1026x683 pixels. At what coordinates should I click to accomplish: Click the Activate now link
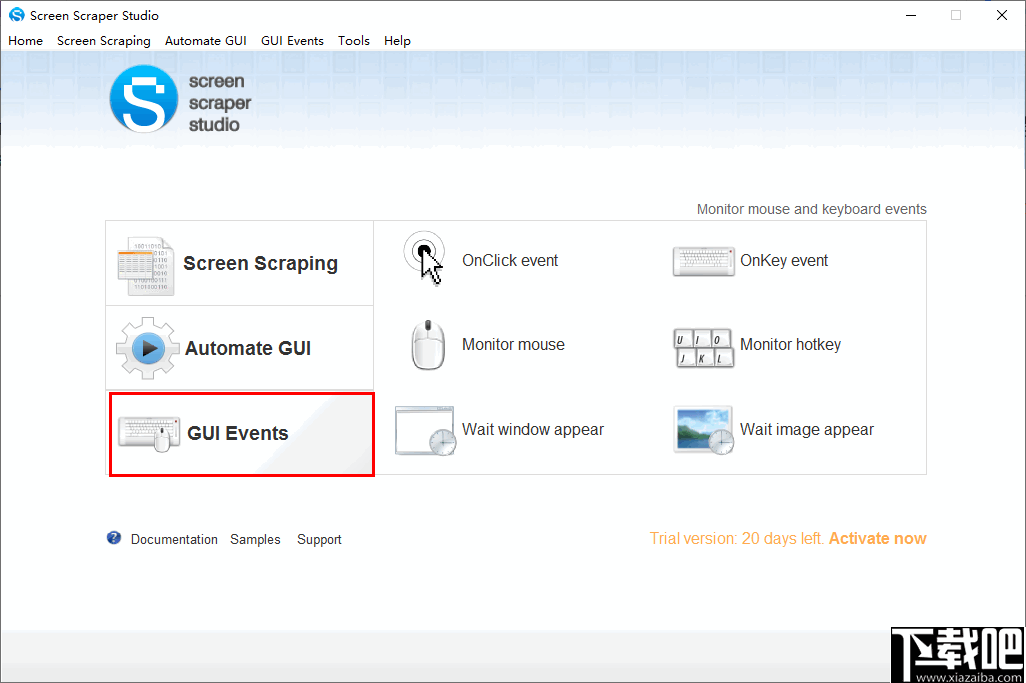[x=877, y=538]
